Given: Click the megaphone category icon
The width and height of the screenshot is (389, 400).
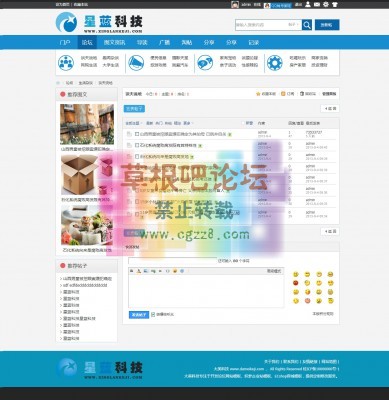Looking at the screenshot, I should (x=136, y=62).
